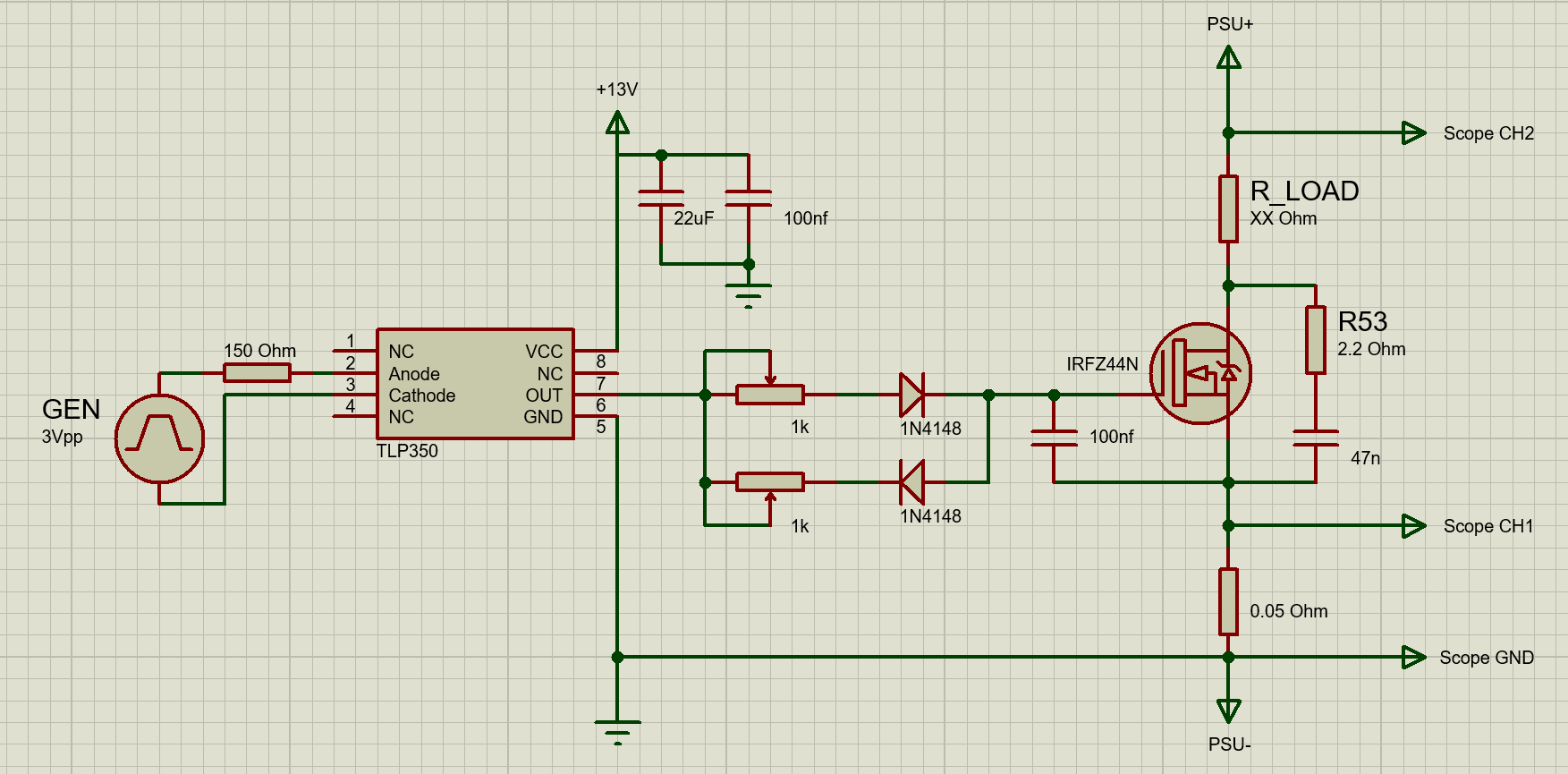Click the R_LOAD label text
The image size is (1568, 774).
[x=1304, y=191]
